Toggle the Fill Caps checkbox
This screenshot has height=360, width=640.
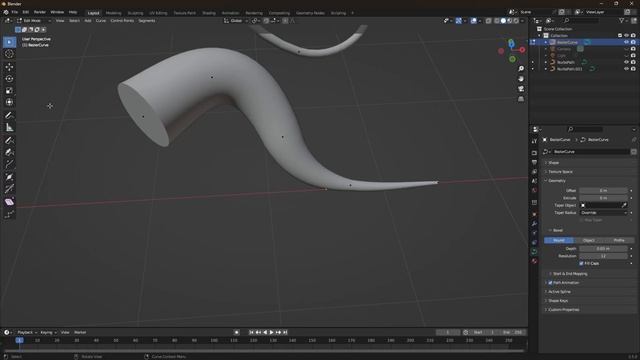pos(581,263)
